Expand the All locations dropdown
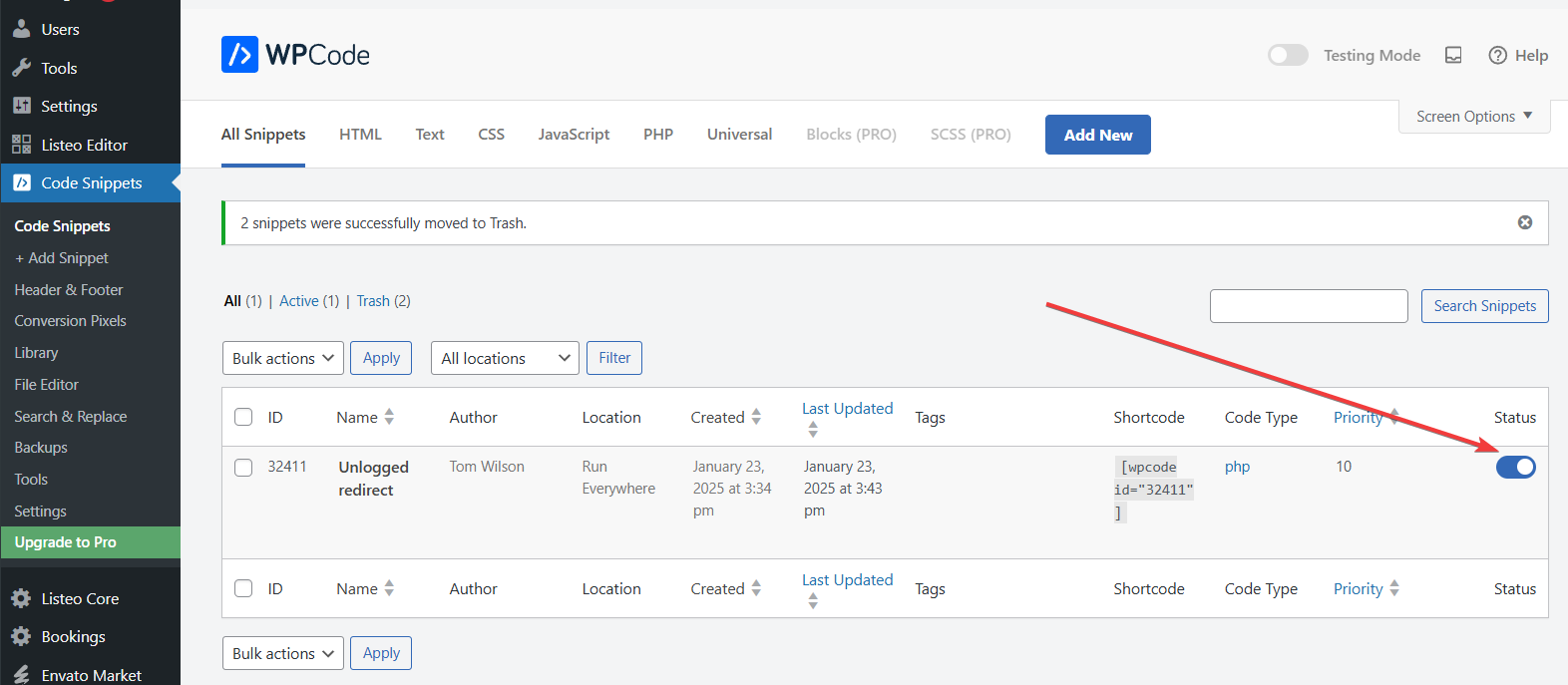 (505, 358)
